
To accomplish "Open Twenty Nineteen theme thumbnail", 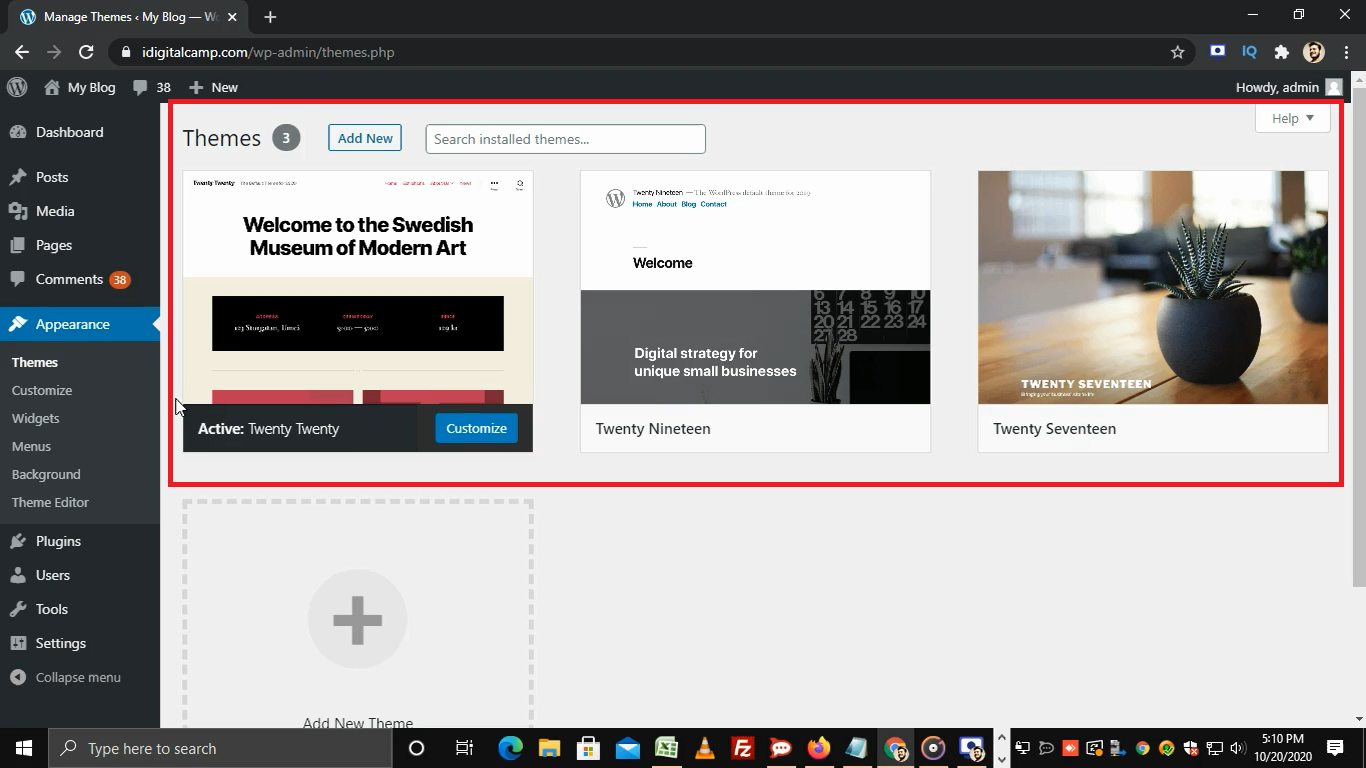I will click(755, 287).
